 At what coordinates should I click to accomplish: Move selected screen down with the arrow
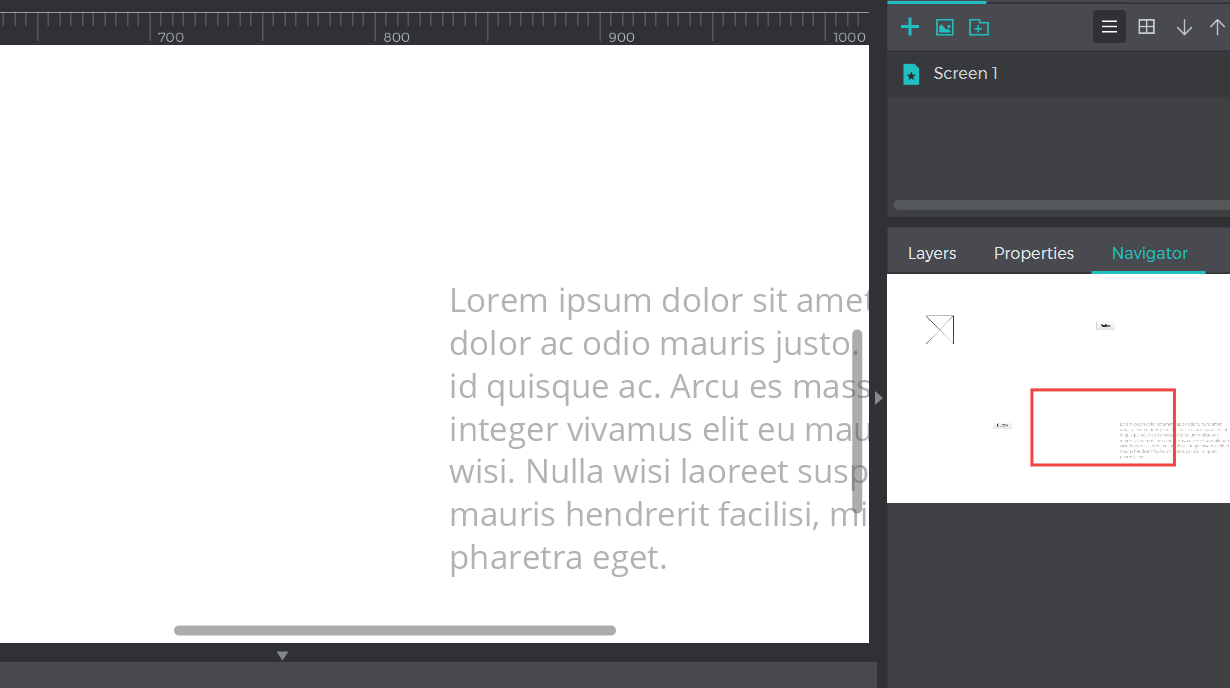1184,27
